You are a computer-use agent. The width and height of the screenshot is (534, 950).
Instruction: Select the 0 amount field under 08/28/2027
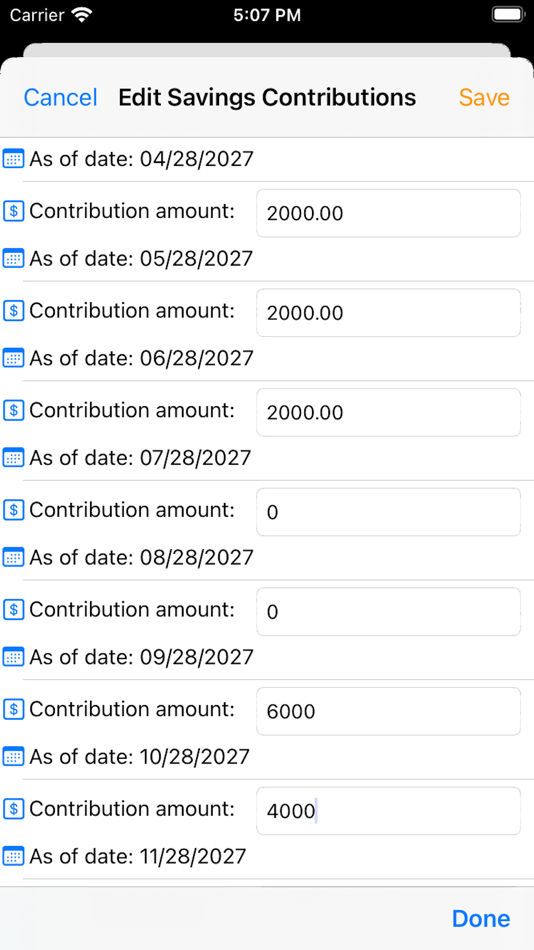click(x=389, y=611)
